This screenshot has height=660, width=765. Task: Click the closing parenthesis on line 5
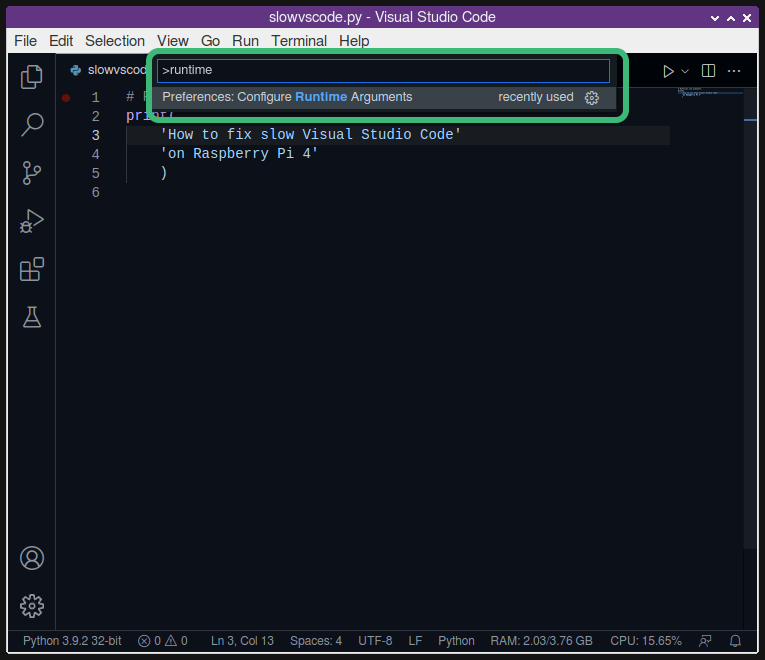[164, 173]
